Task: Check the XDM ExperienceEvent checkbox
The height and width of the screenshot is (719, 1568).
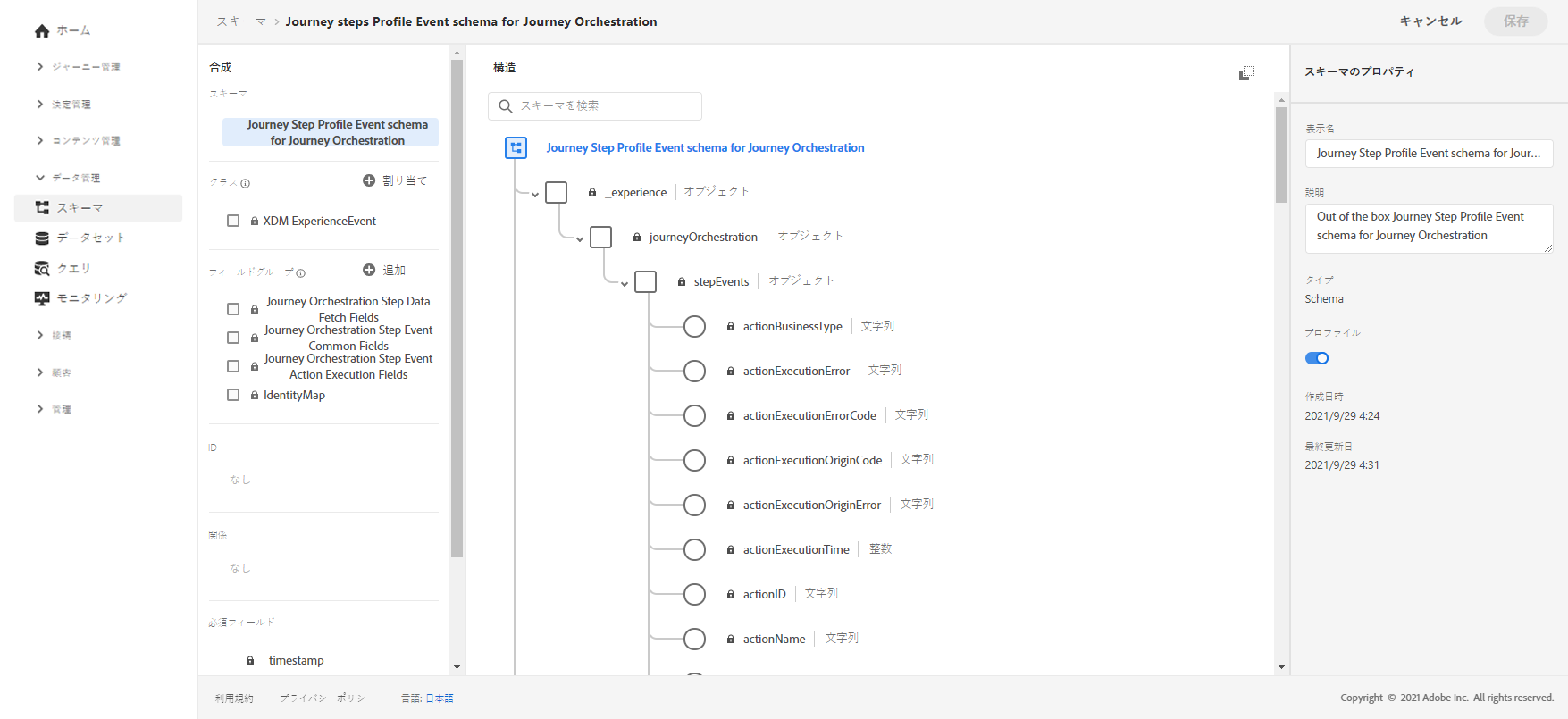Action: (233, 221)
